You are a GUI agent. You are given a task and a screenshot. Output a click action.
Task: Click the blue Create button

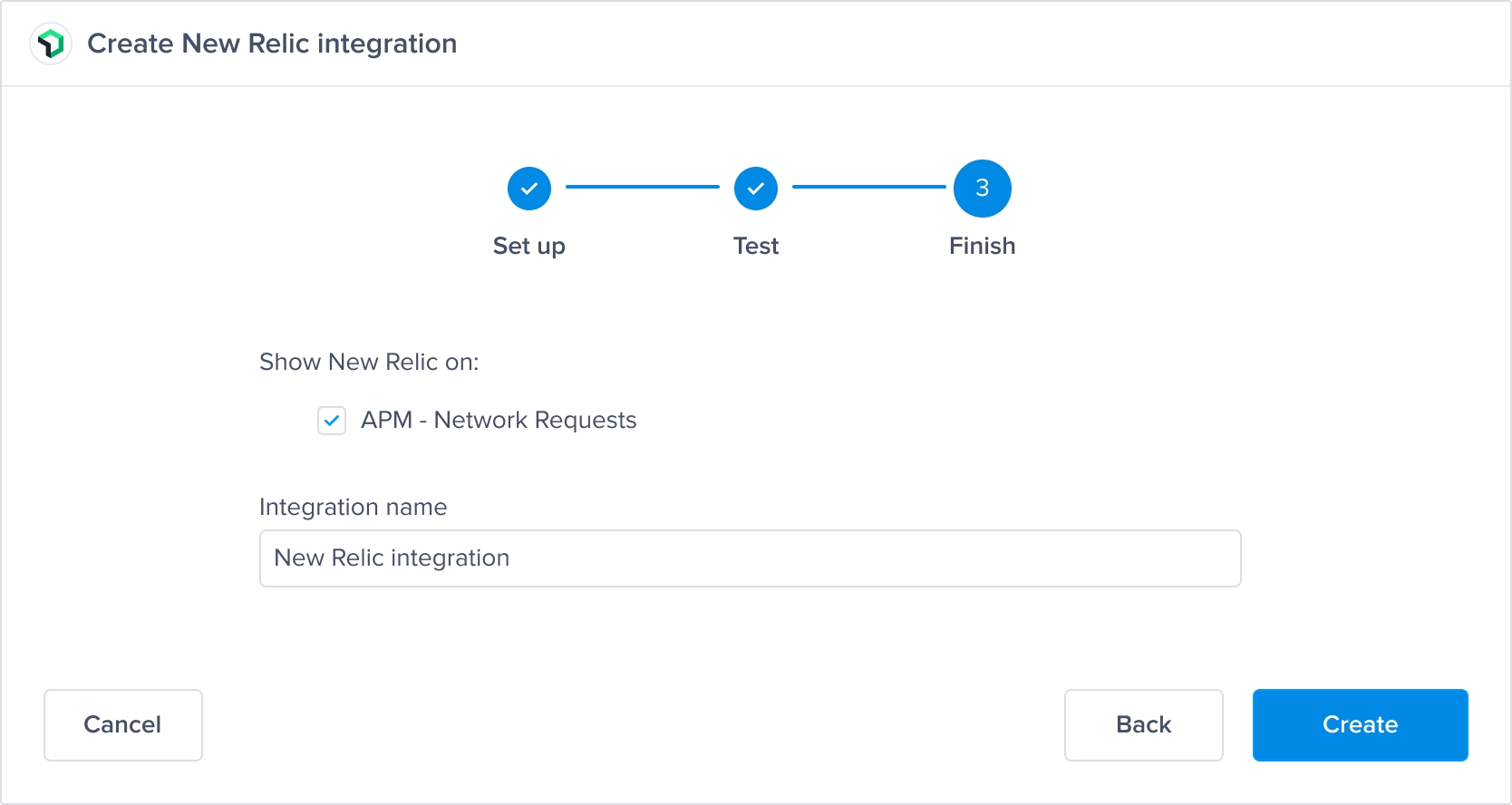point(1360,725)
